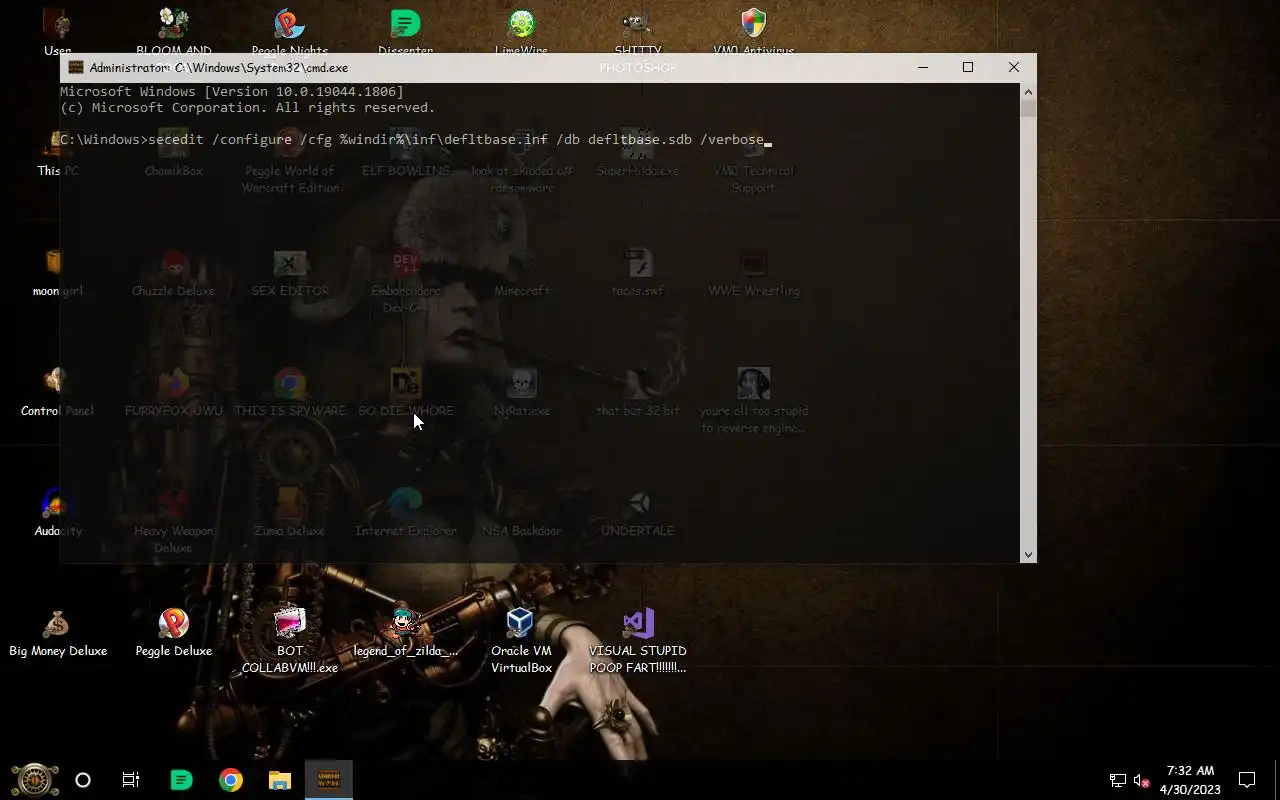The width and height of the screenshot is (1280, 800).
Task: Launch Google Chrome from the taskbar
Action: coord(231,780)
